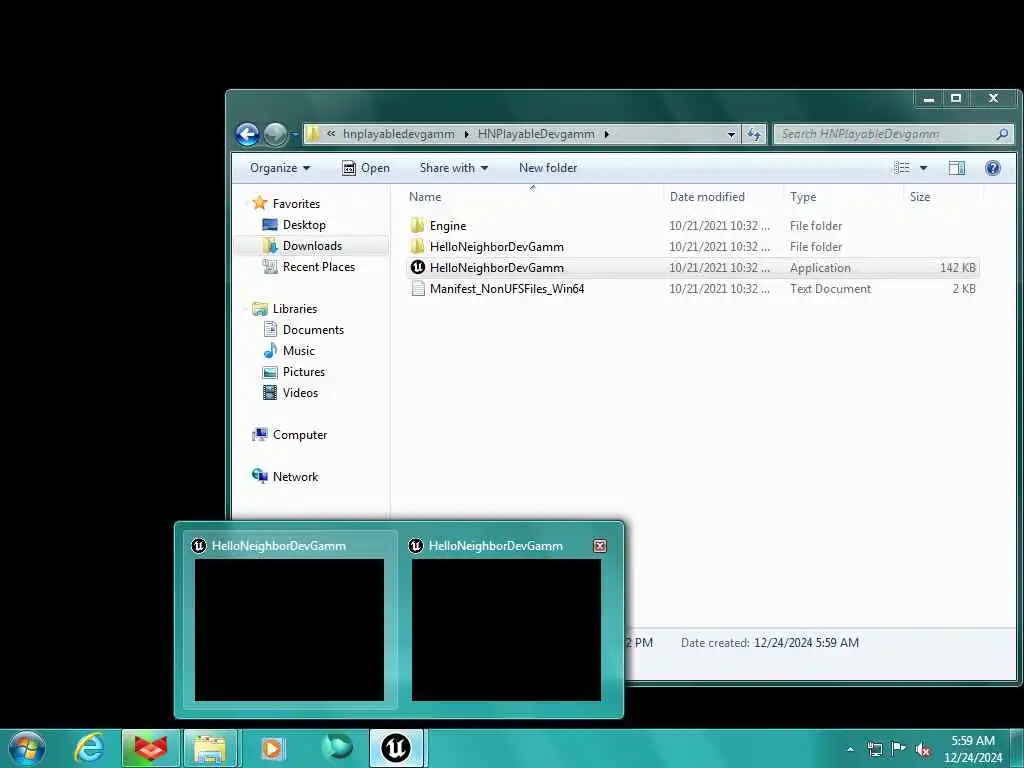
Task: Open the Share with menu
Action: 453,168
